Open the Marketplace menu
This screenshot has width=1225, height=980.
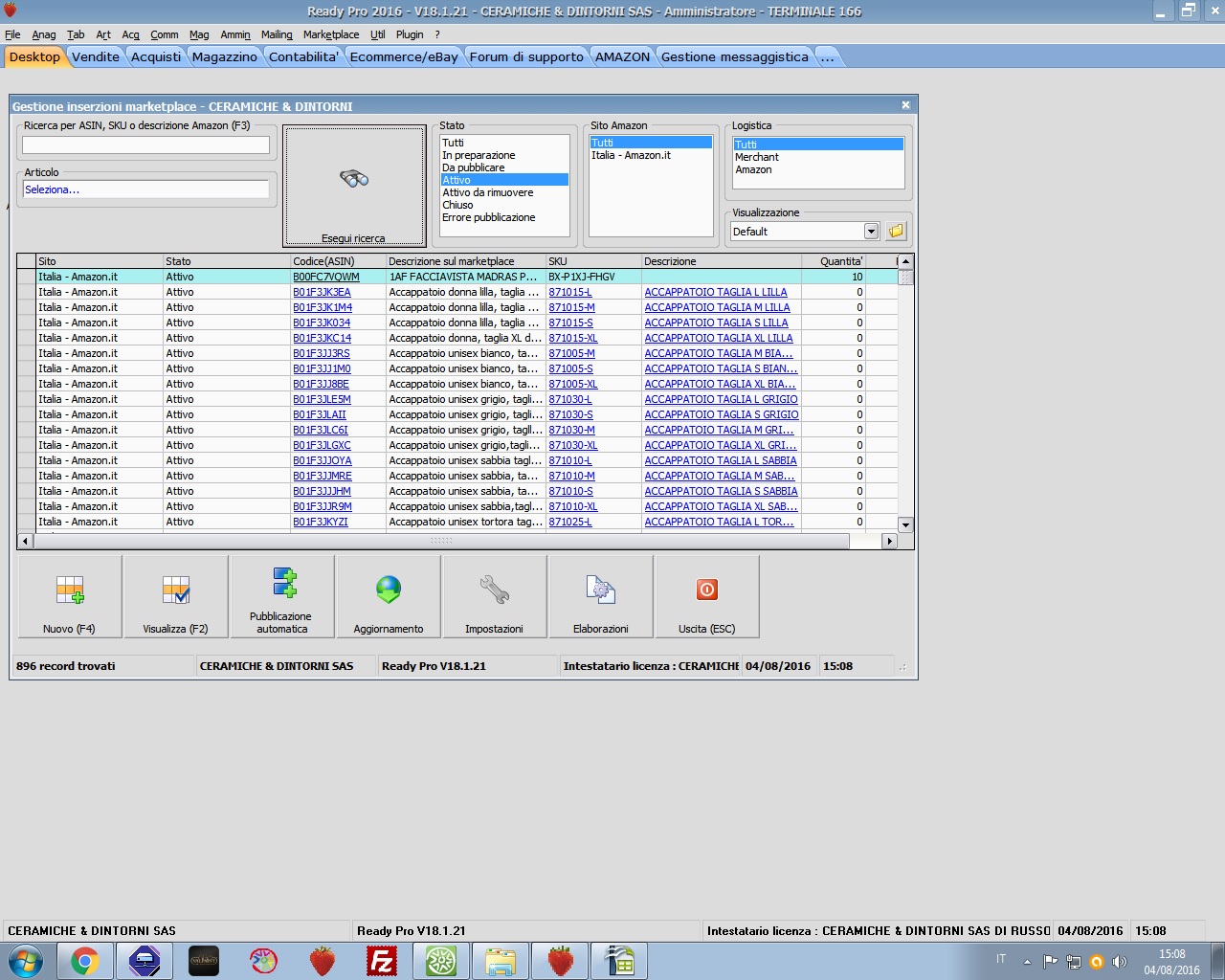click(331, 34)
